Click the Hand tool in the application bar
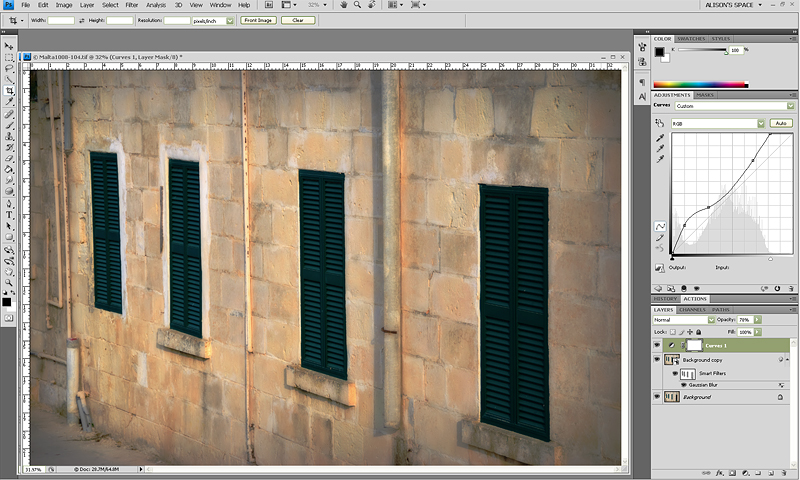The width and height of the screenshot is (800, 480). [343, 5]
